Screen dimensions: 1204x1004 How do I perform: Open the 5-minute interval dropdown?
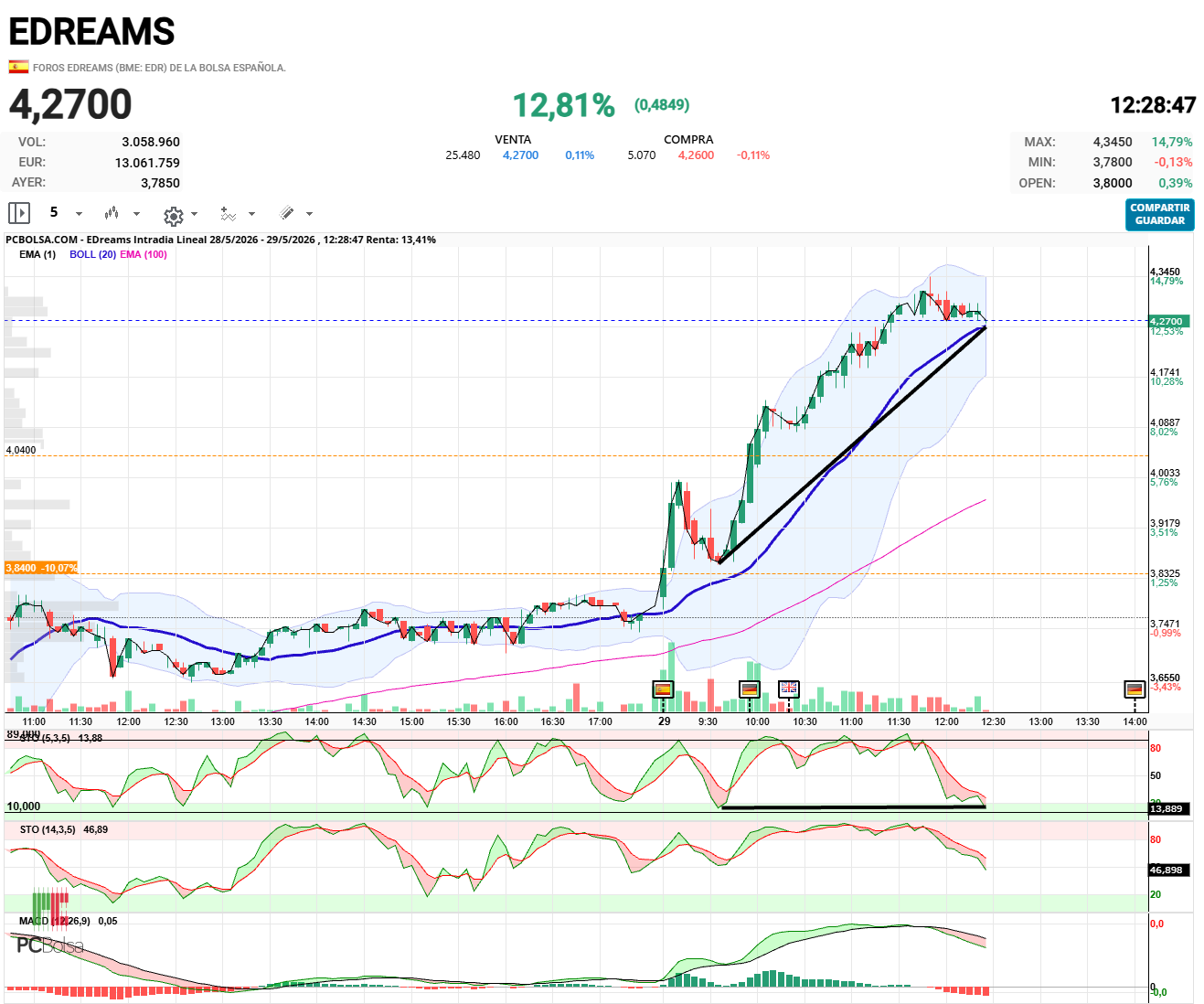point(65,213)
